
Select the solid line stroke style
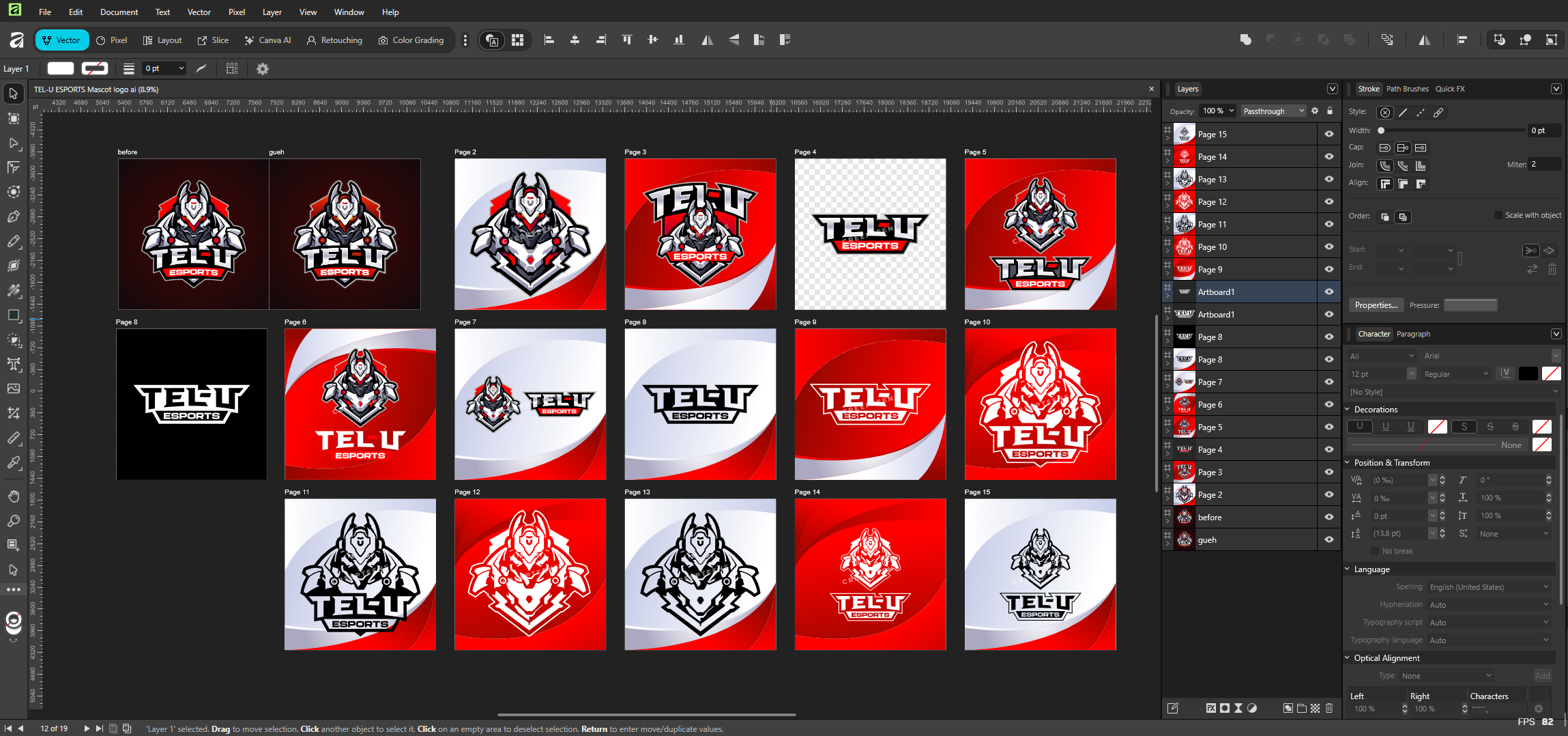1403,113
